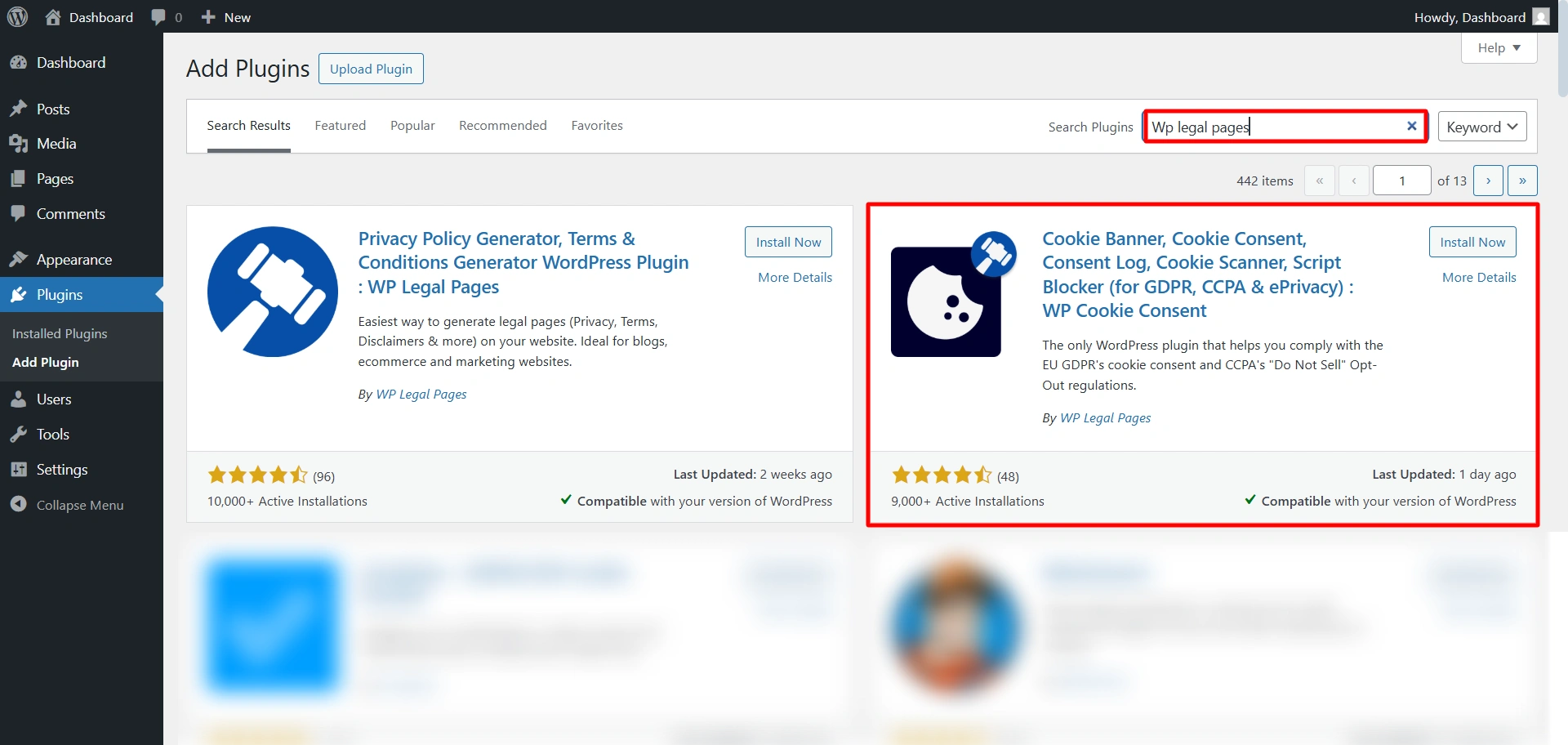Open the Cookie Banner, Cookie Consent title link
This screenshot has width=1568, height=745.
click(x=1198, y=274)
